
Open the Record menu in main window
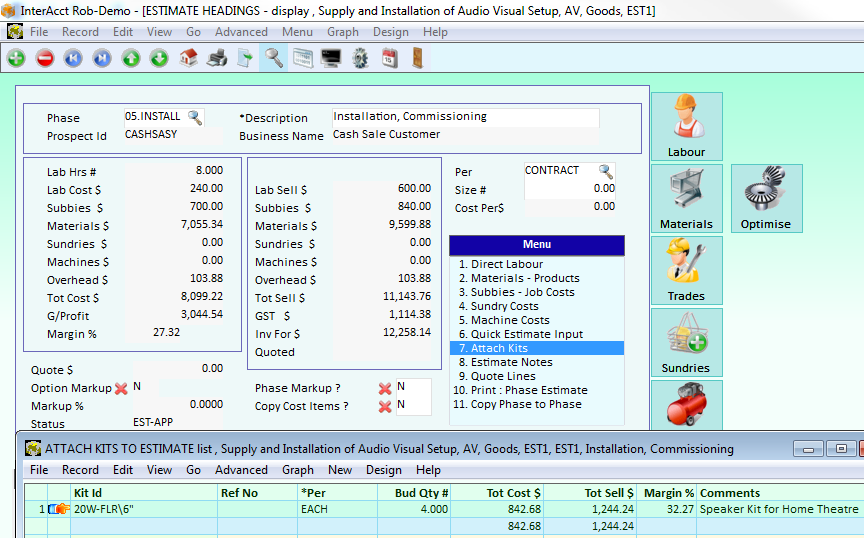point(80,32)
